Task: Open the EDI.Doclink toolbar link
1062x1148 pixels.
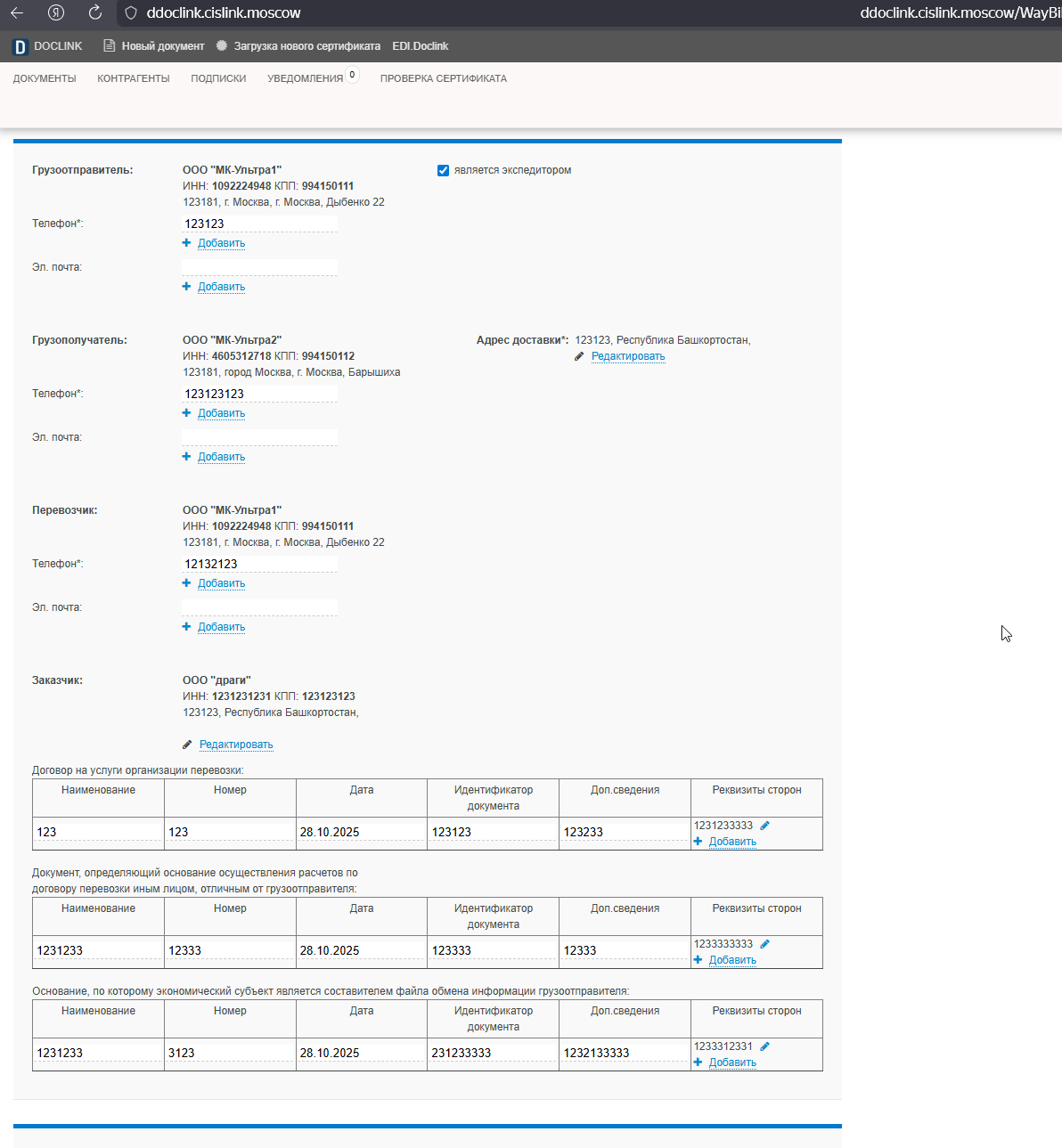Action: [x=421, y=46]
